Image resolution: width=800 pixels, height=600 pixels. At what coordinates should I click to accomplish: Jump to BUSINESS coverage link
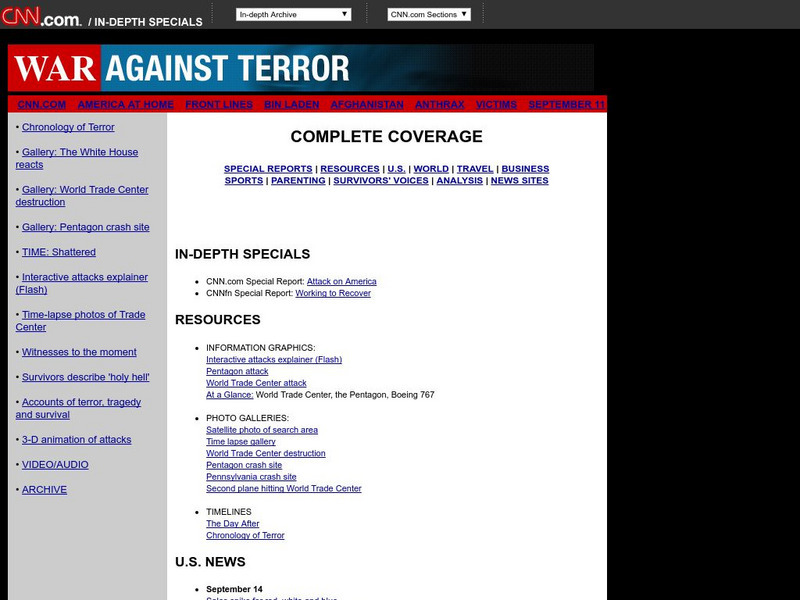(x=525, y=169)
